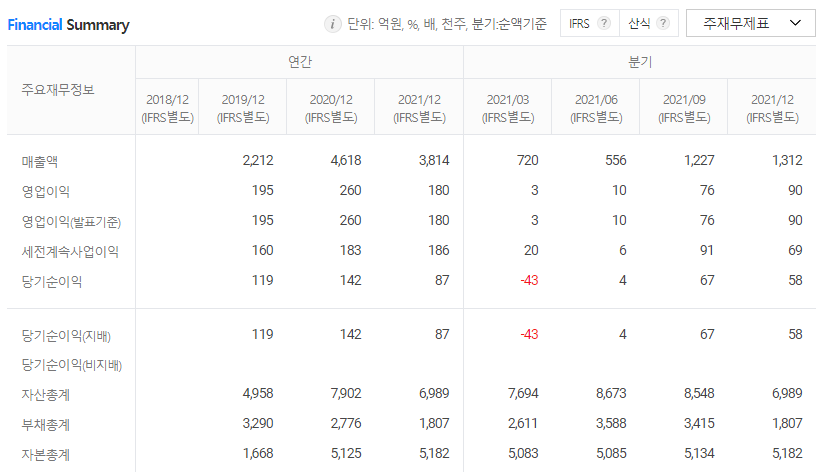Open the 주재무제표 dropdown
Screen dimensions: 821x472
750,23
